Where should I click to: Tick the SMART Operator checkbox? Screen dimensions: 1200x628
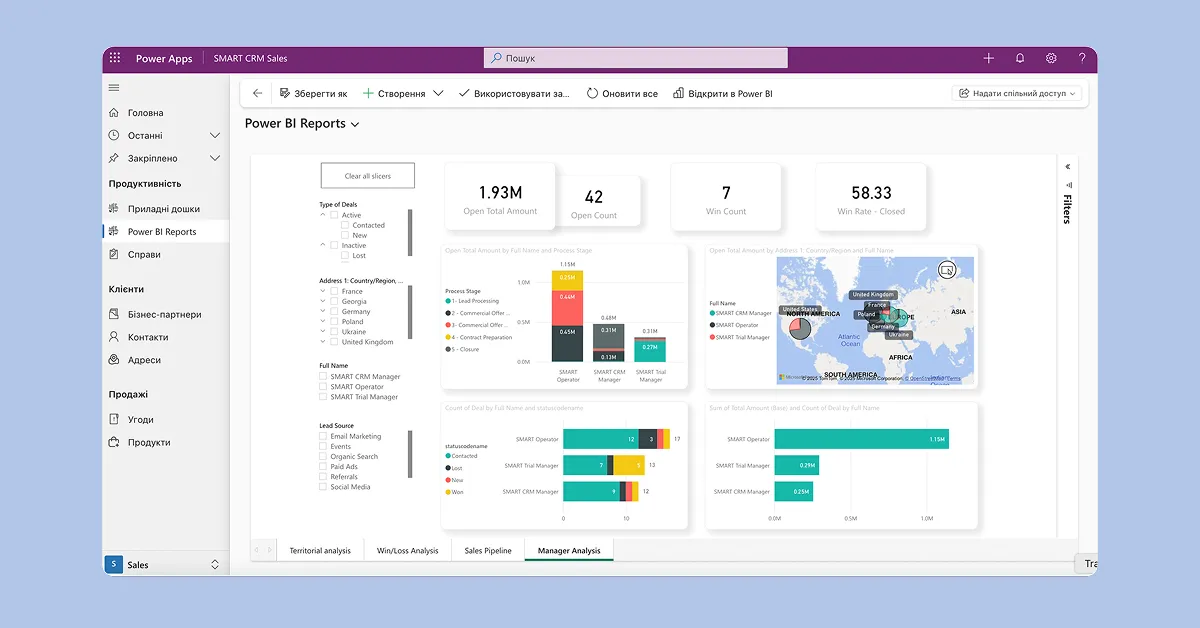(323, 386)
